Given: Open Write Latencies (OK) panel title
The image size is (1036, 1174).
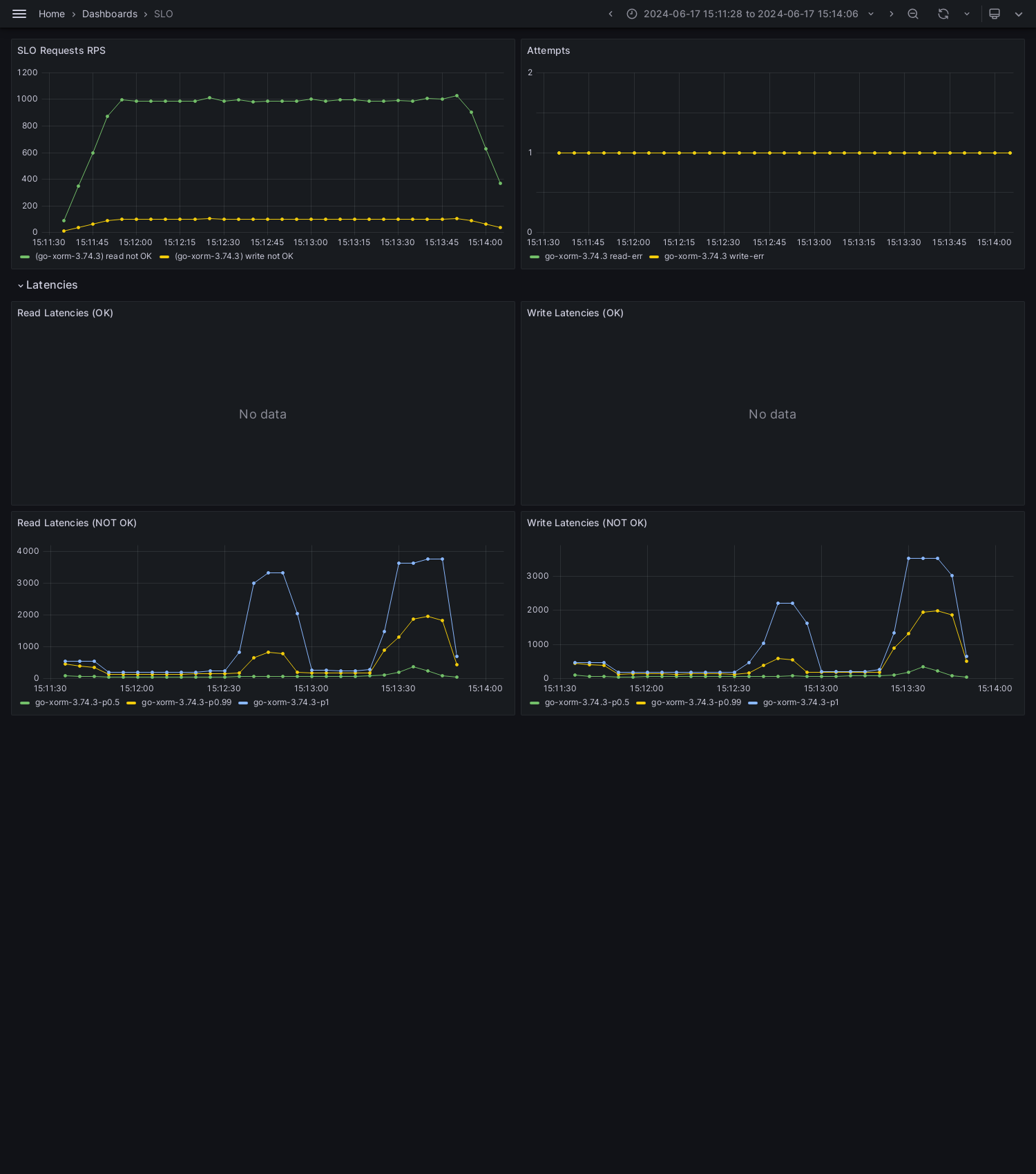Looking at the screenshot, I should [575, 313].
